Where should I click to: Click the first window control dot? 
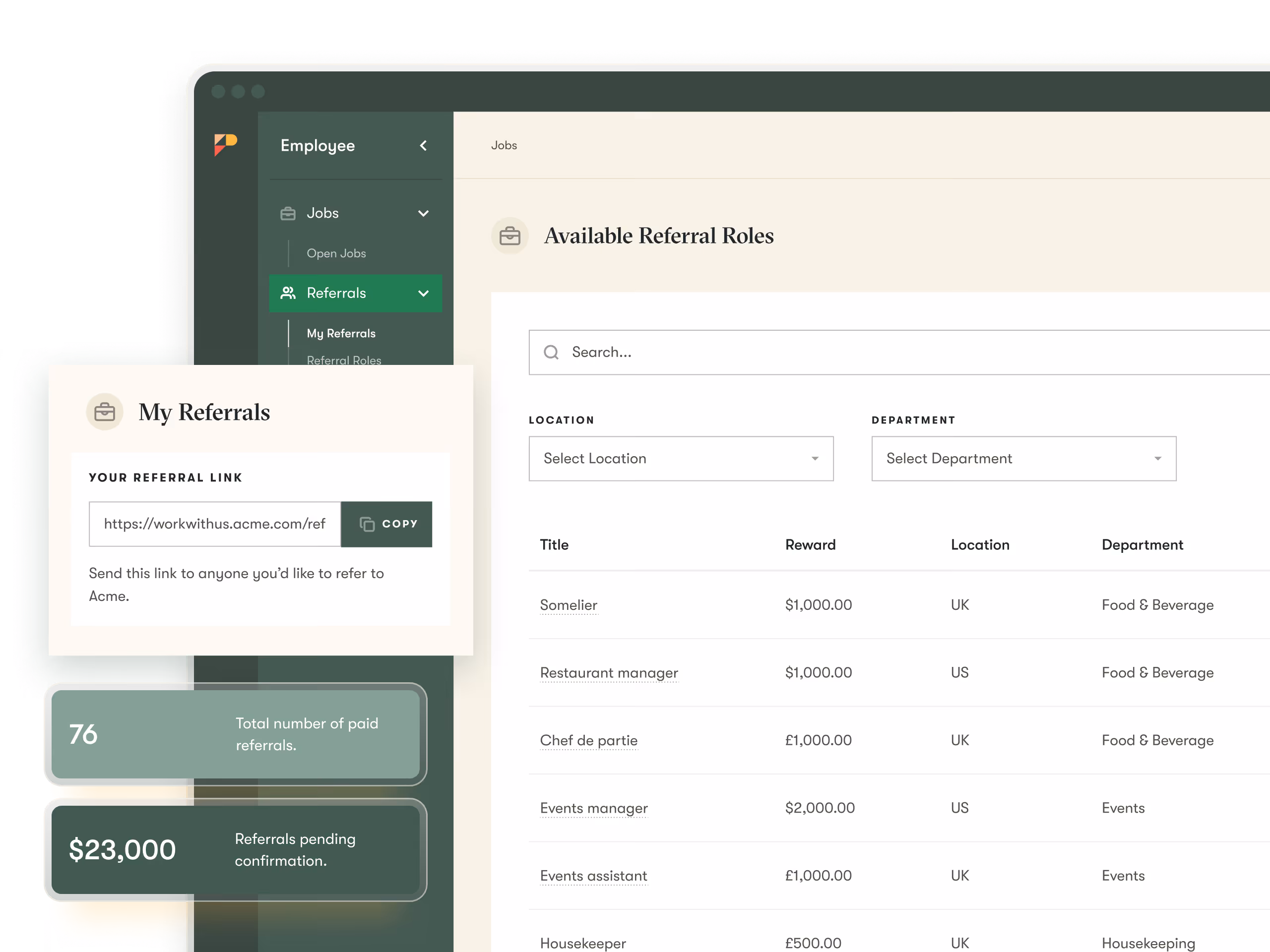click(218, 91)
